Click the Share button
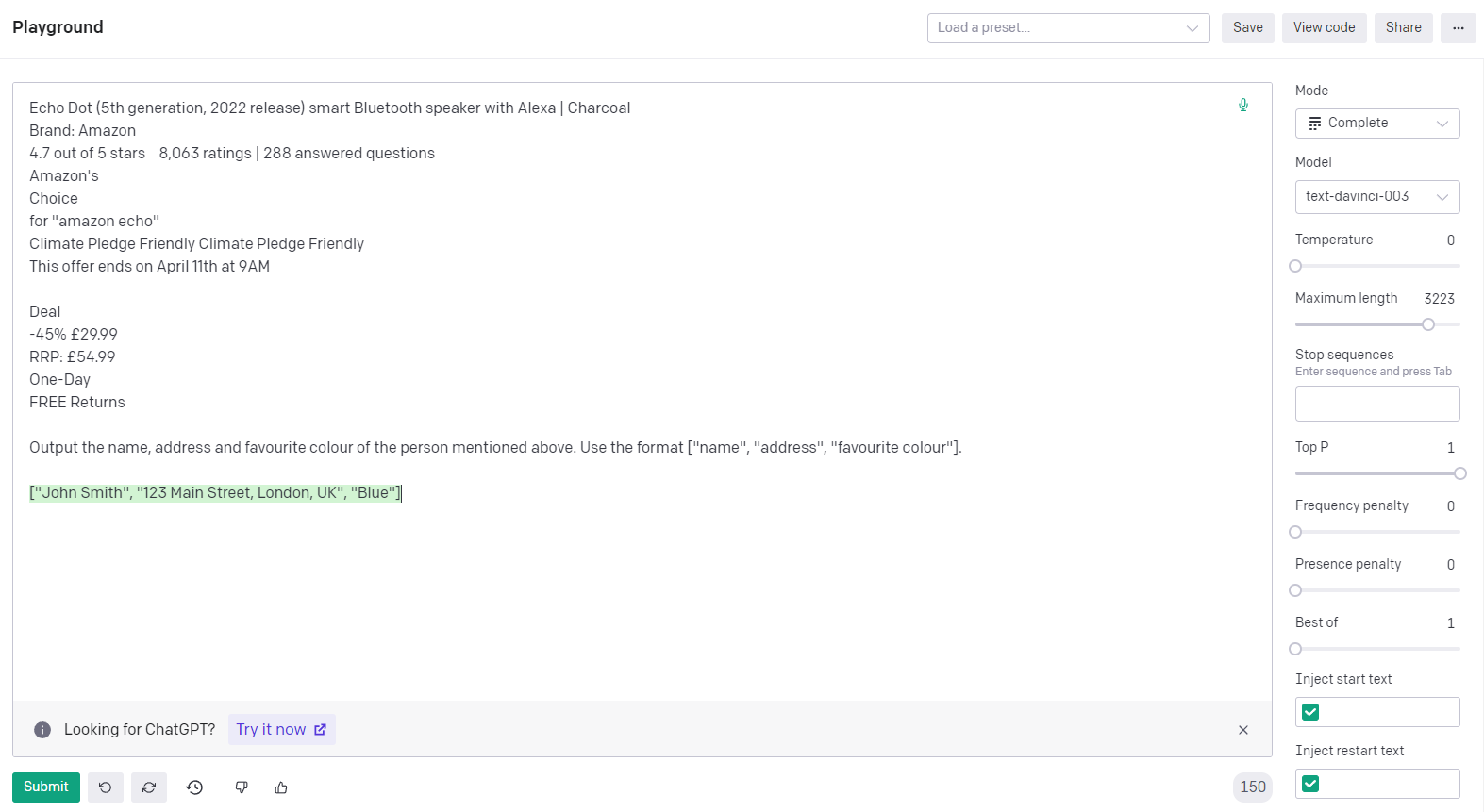 coord(1403,28)
